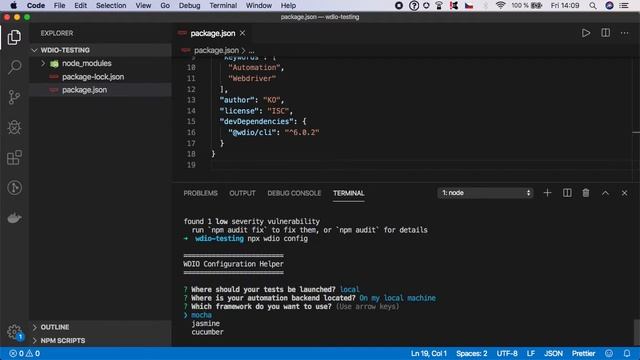Open the Extensions view
The height and width of the screenshot is (360, 640).
(14, 158)
